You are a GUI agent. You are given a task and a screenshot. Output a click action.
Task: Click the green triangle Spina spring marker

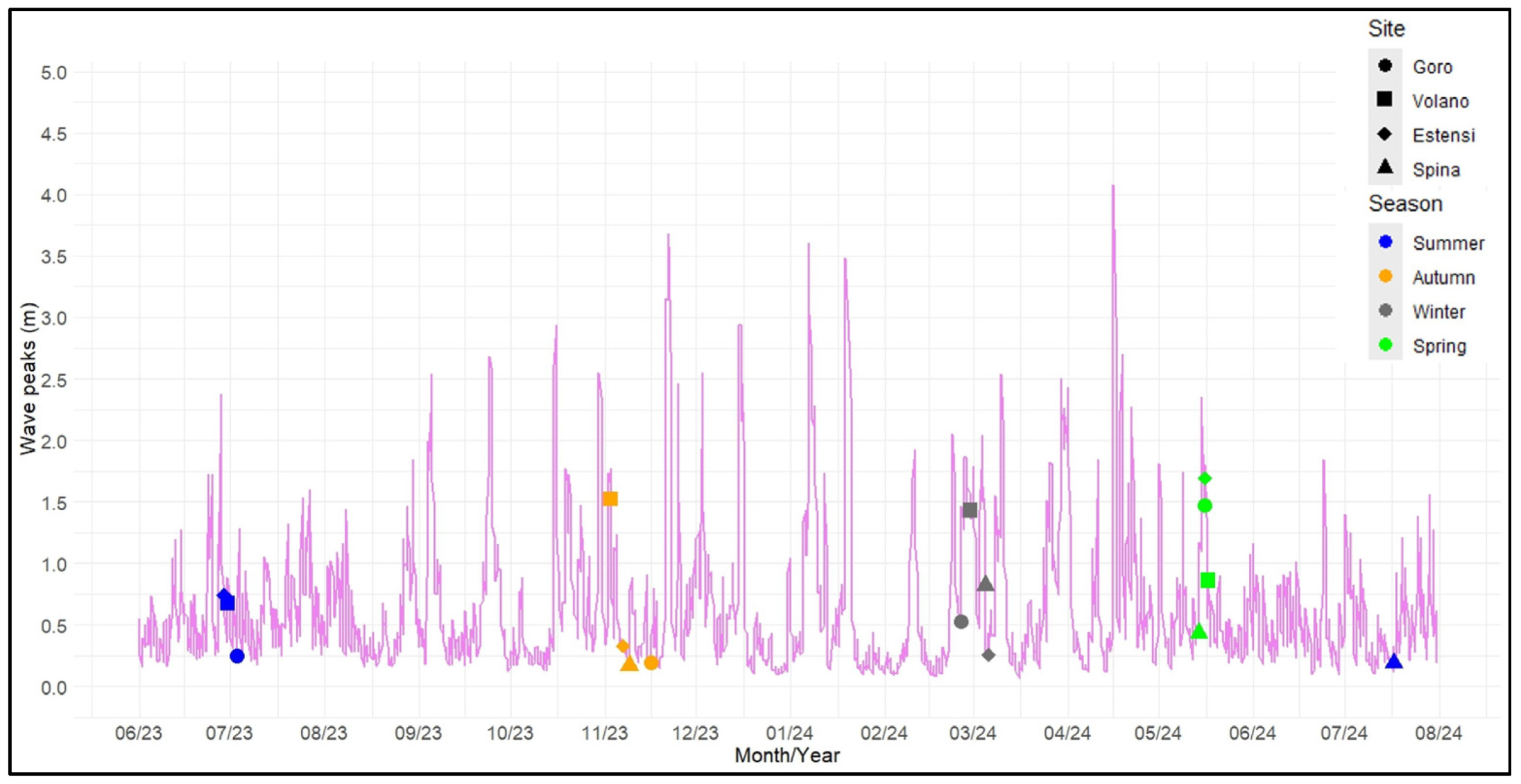pyautogui.click(x=1198, y=631)
